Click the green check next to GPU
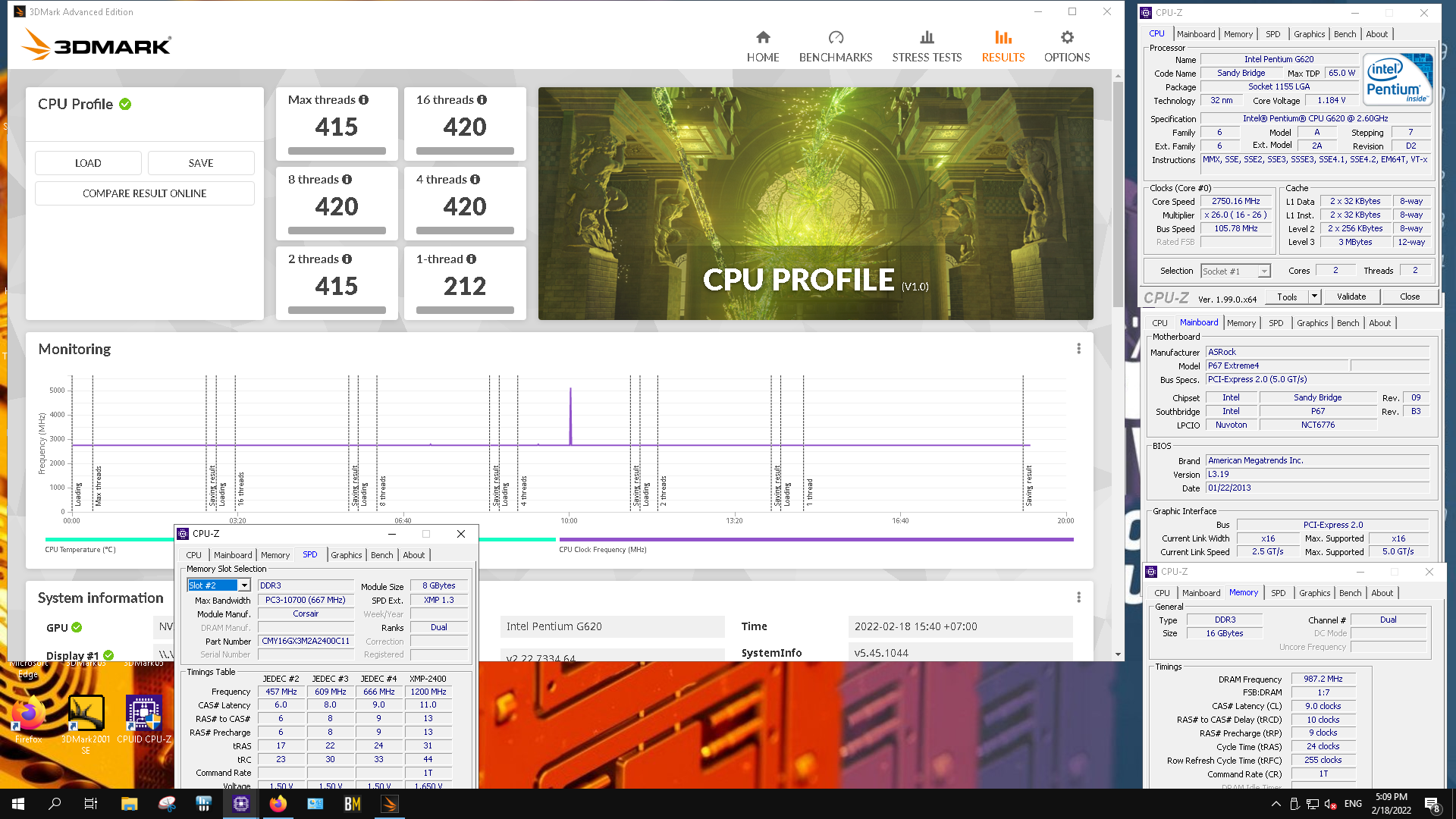The height and width of the screenshot is (819, 1456). tap(77, 627)
